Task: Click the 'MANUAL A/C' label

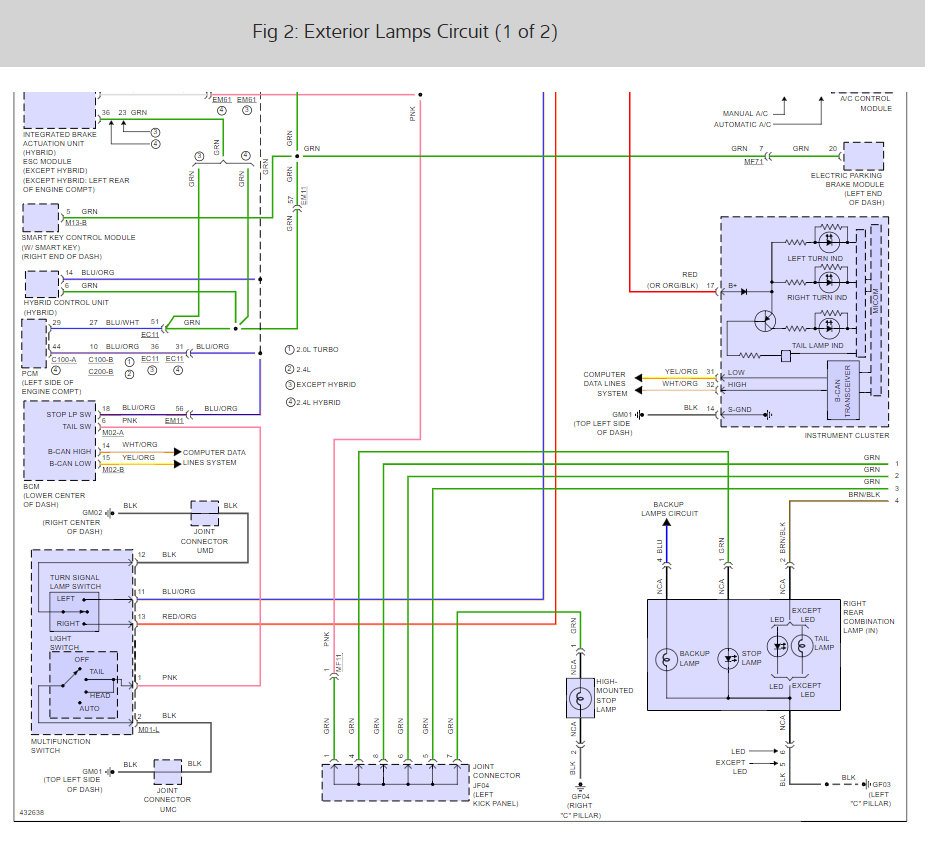Action: pyautogui.click(x=745, y=113)
